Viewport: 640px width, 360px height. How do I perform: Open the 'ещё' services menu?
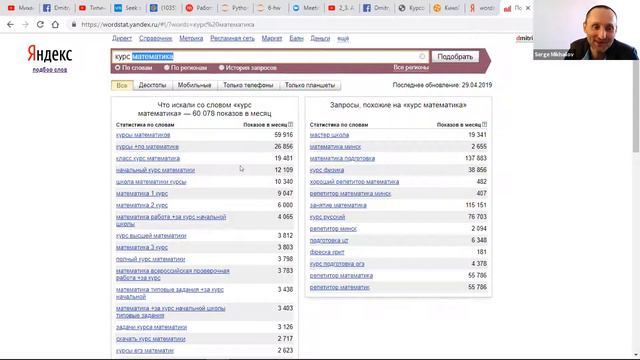click(343, 38)
